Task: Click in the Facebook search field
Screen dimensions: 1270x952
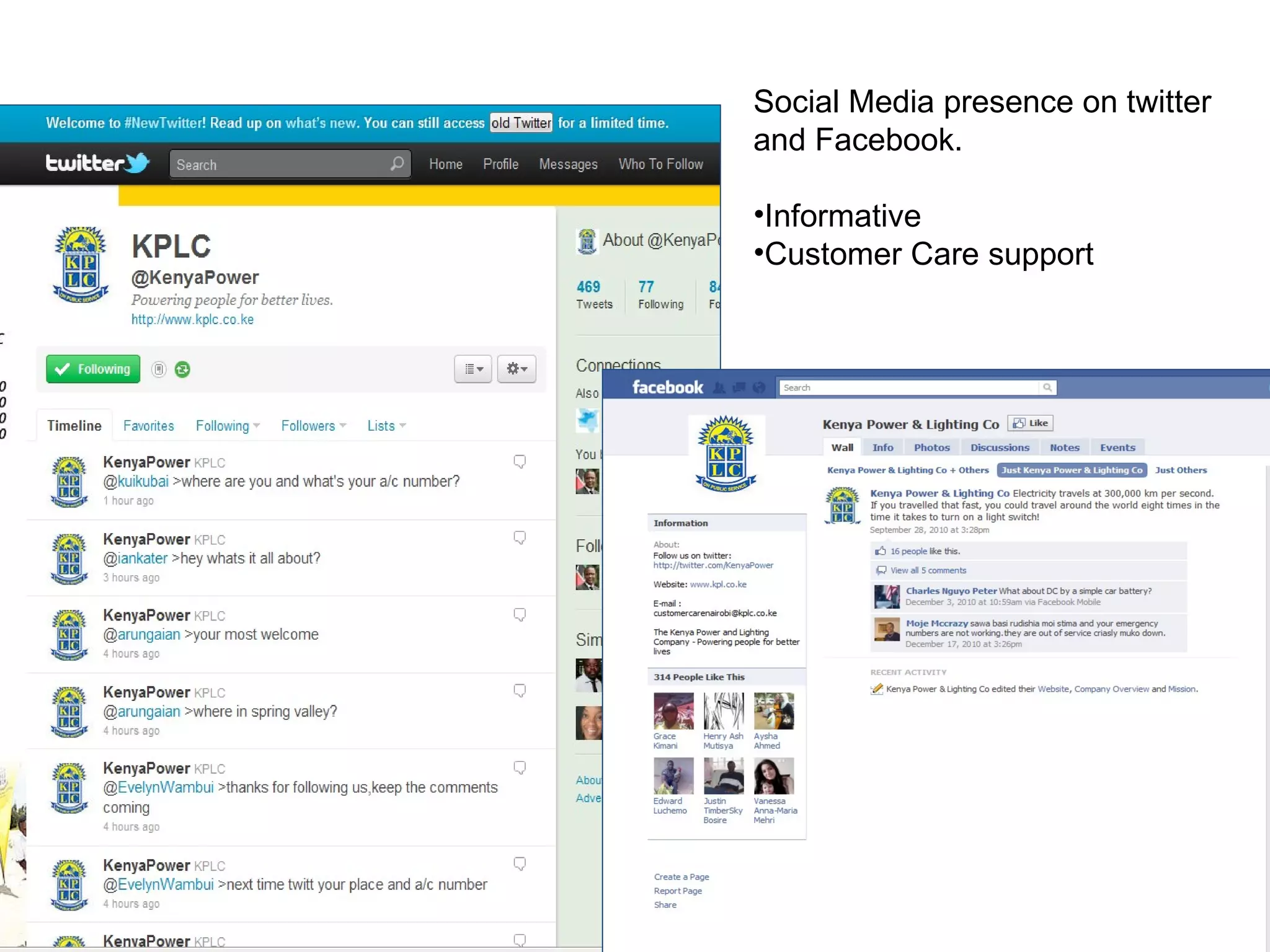Action: click(x=909, y=387)
